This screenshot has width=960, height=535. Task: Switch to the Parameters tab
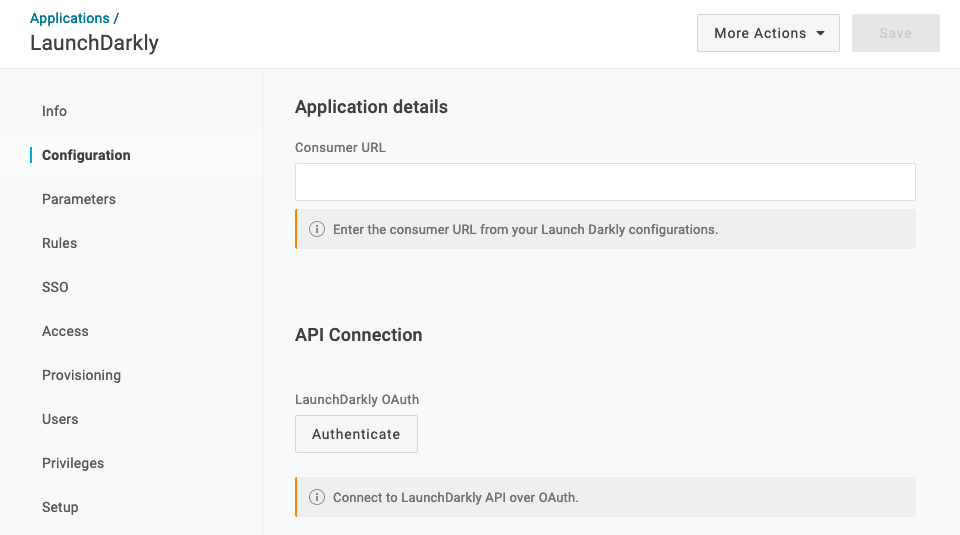click(x=79, y=199)
